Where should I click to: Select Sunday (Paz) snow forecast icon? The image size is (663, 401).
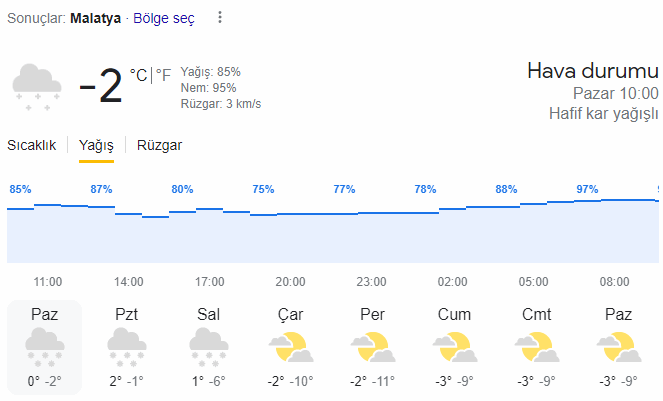[44, 347]
